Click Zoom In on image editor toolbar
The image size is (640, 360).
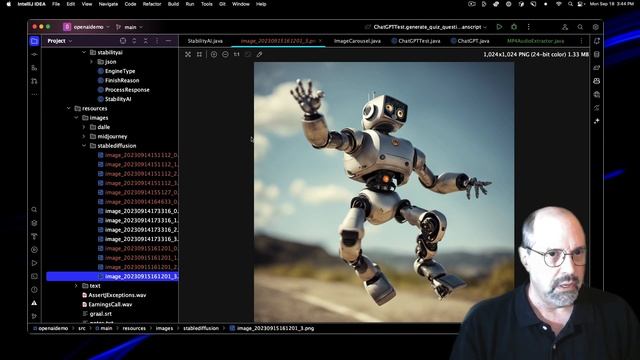coord(214,54)
